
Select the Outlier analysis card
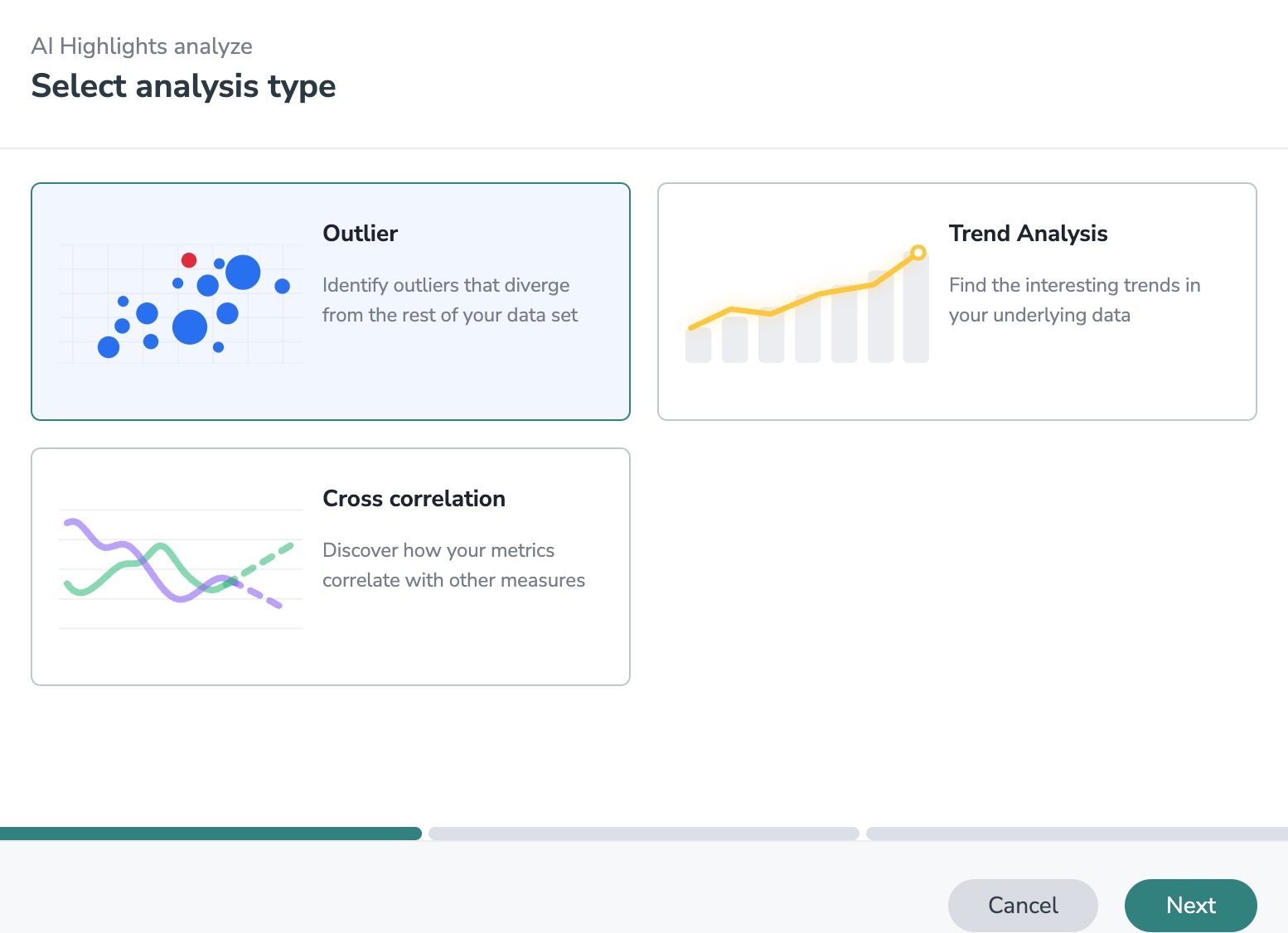pos(464,373)
